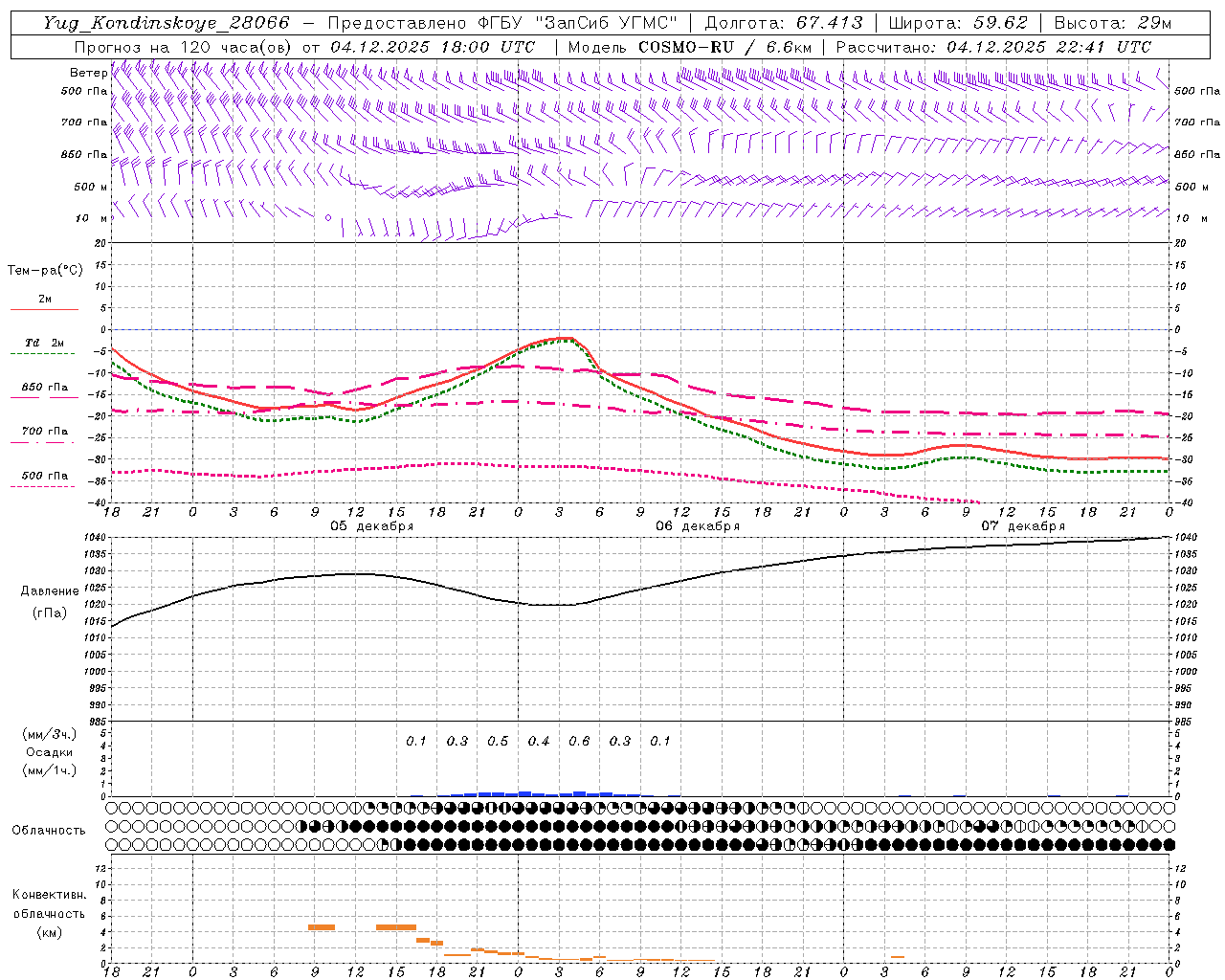This screenshot has height=980, width=1225.
Task: Click the 700 гПа entry in temperature legend
Action: (45, 432)
